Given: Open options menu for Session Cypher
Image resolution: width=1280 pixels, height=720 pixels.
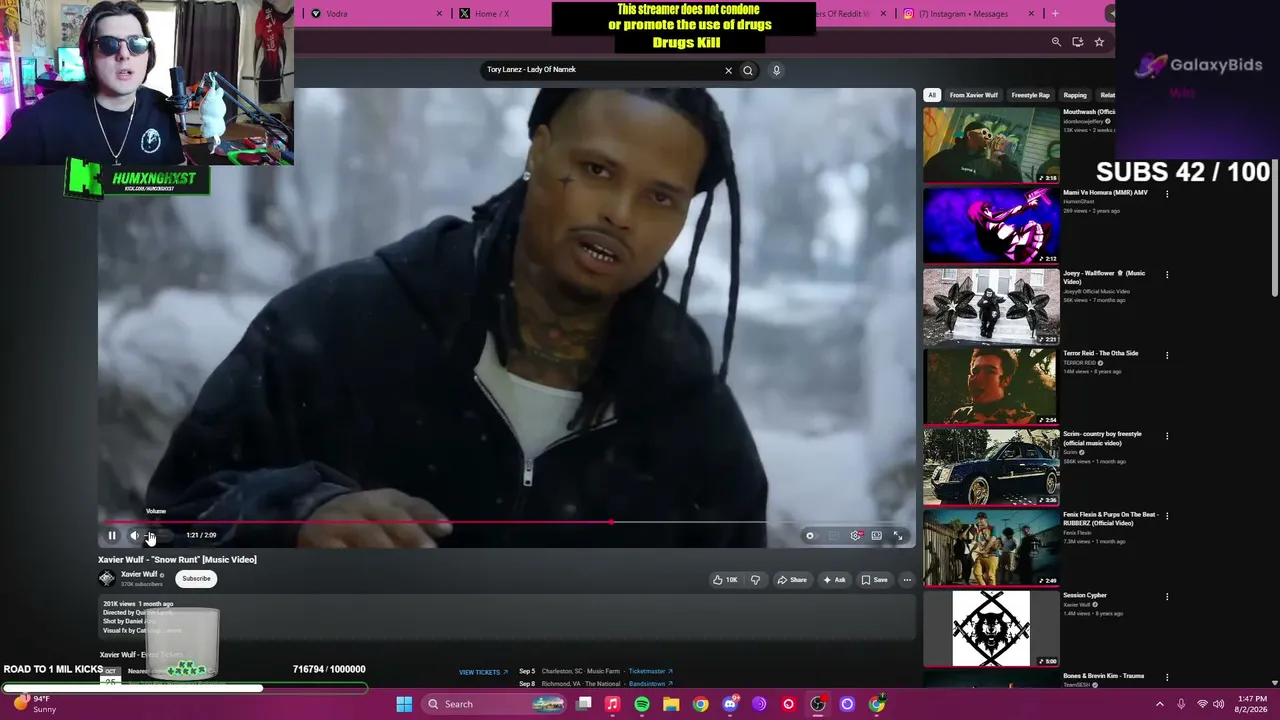Looking at the screenshot, I should (x=1167, y=597).
